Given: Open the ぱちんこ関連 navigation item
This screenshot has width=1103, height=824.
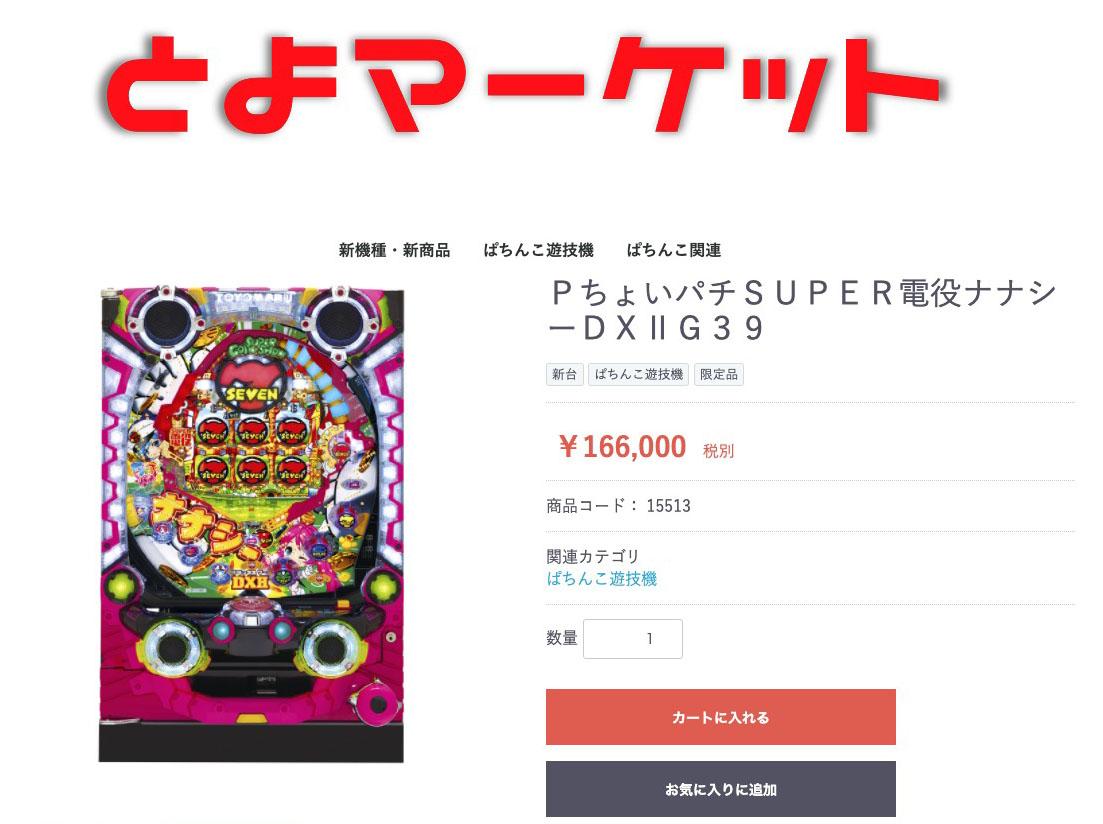Looking at the screenshot, I should [673, 250].
